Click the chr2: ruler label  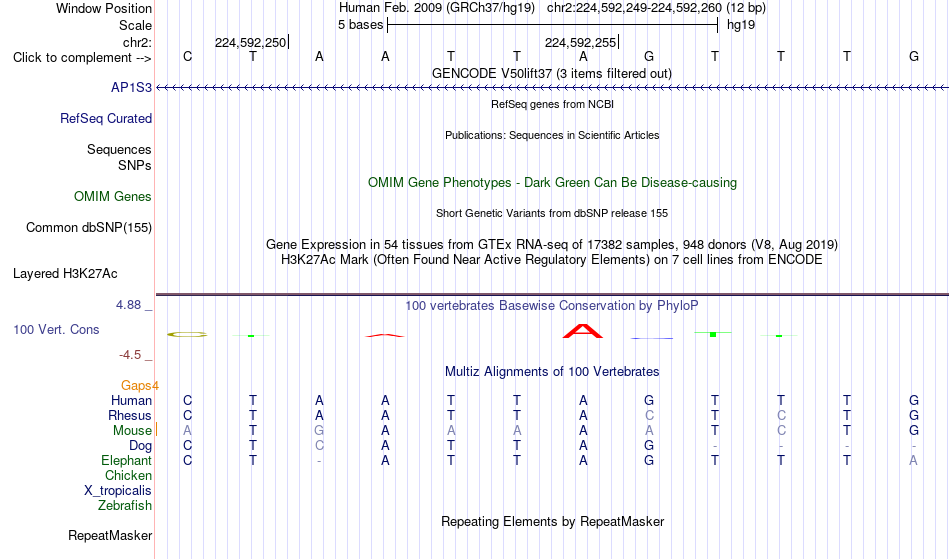point(137,42)
